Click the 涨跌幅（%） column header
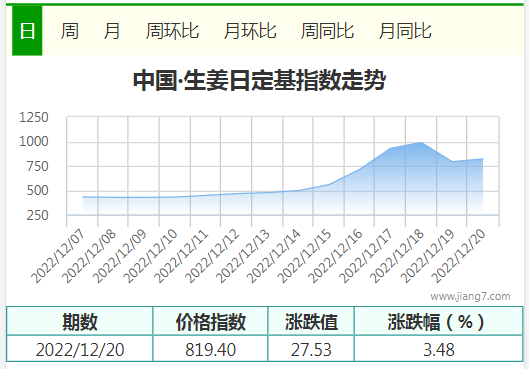The width and height of the screenshot is (529, 369). coord(439,321)
